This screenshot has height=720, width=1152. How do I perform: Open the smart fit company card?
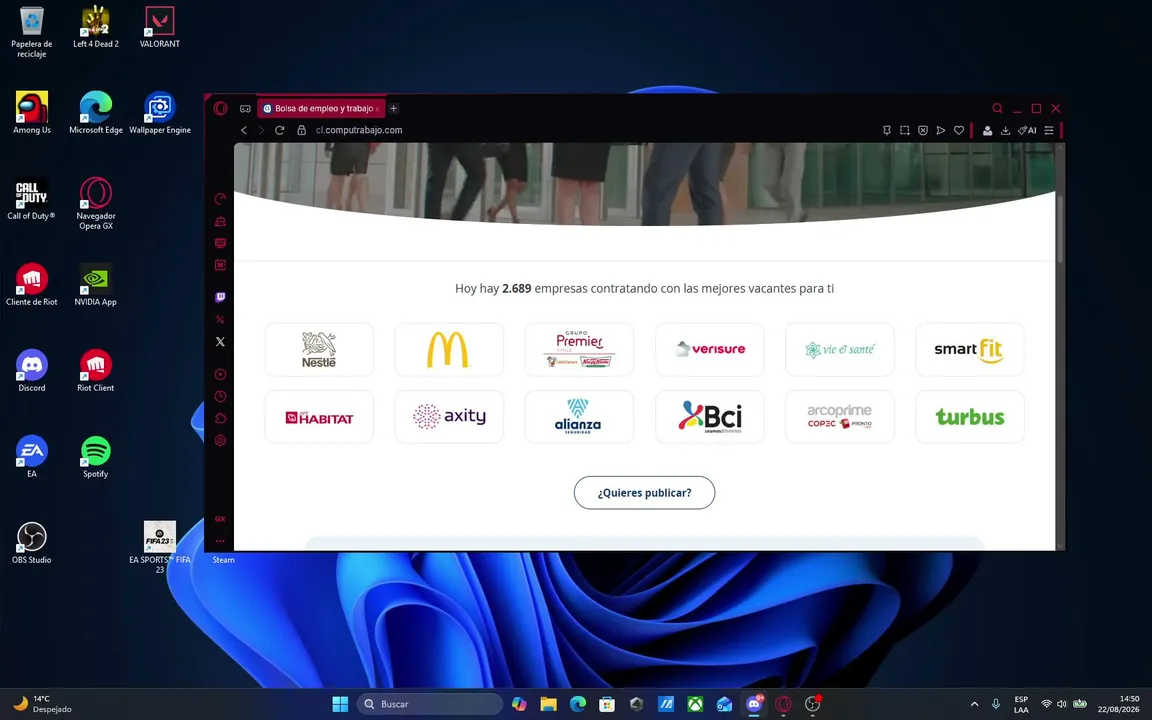point(970,350)
